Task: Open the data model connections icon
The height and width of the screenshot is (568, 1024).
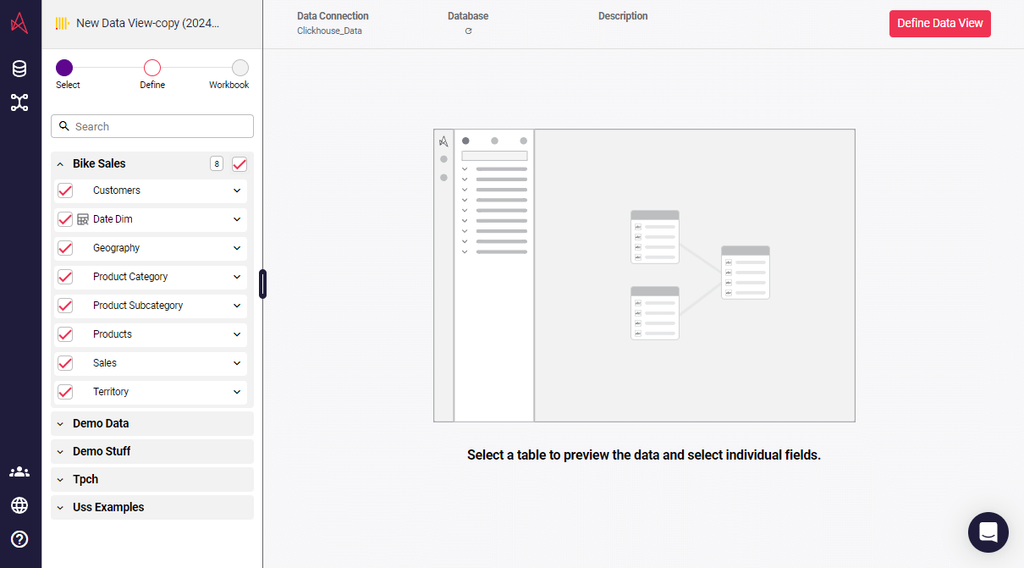Action: click(19, 102)
